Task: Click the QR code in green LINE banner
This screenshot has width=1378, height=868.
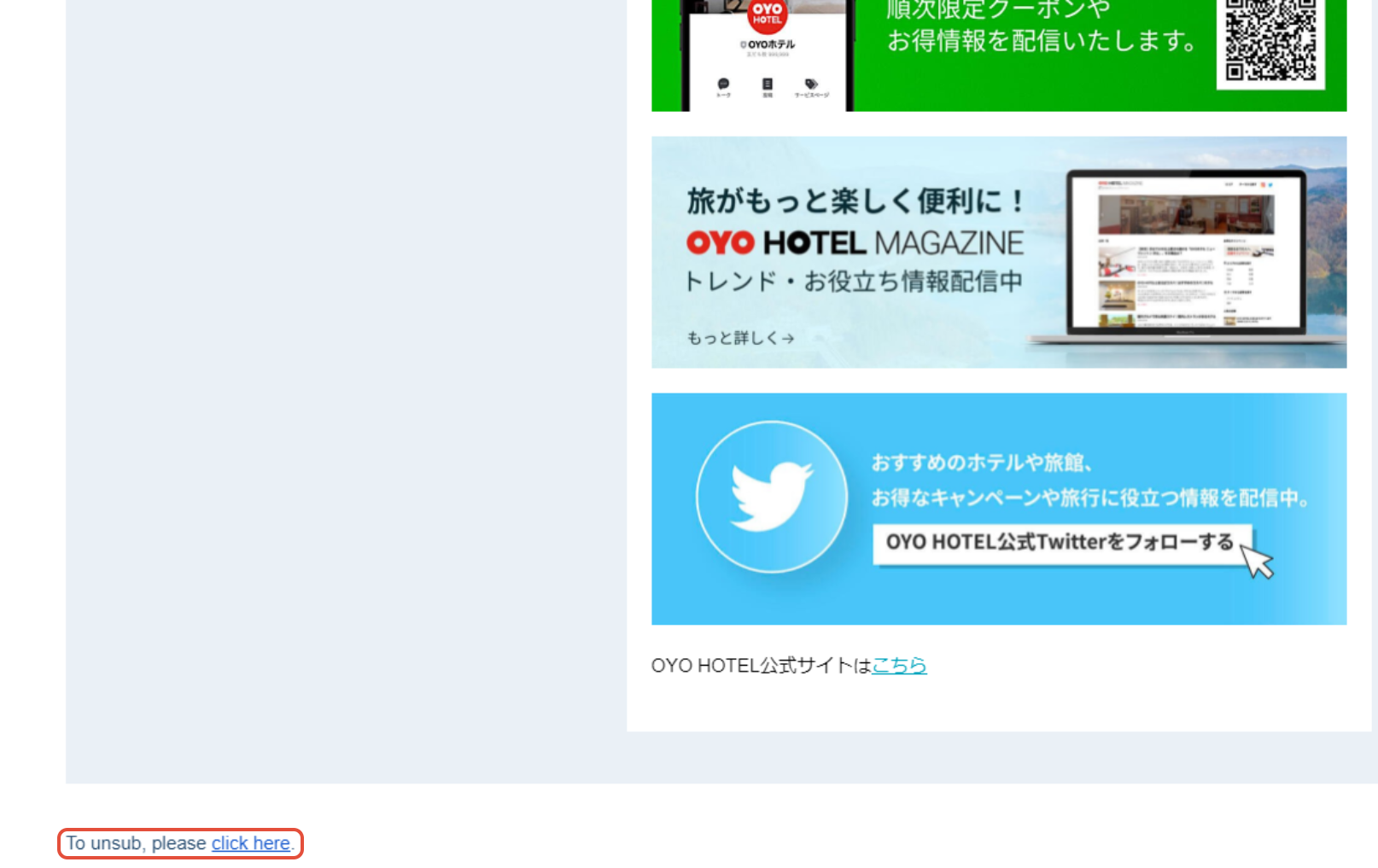Action: coord(1270,40)
